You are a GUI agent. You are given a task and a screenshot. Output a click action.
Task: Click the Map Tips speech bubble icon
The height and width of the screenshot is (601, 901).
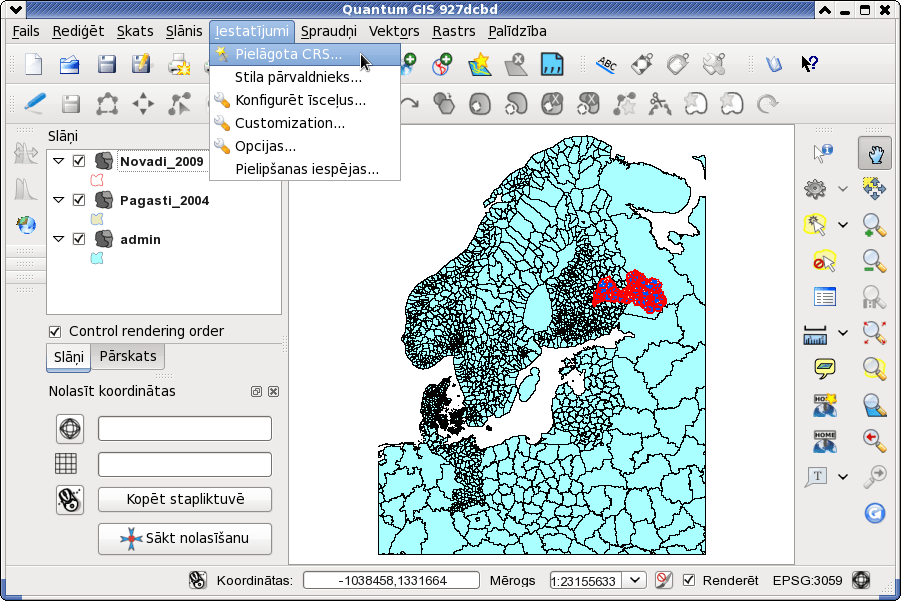point(825,368)
